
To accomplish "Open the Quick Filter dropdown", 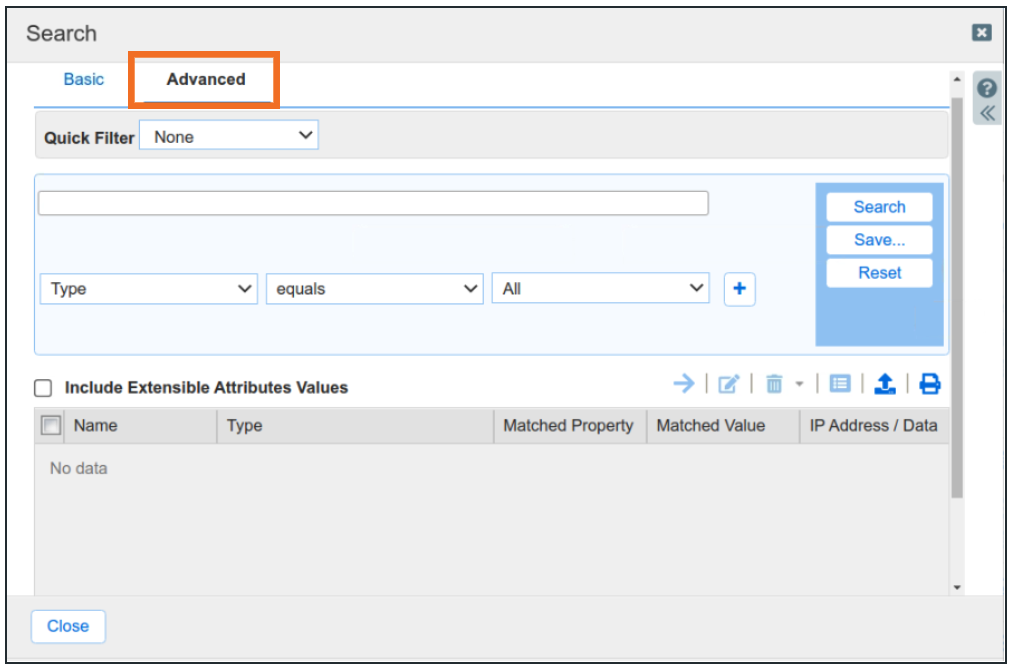I will [x=229, y=137].
